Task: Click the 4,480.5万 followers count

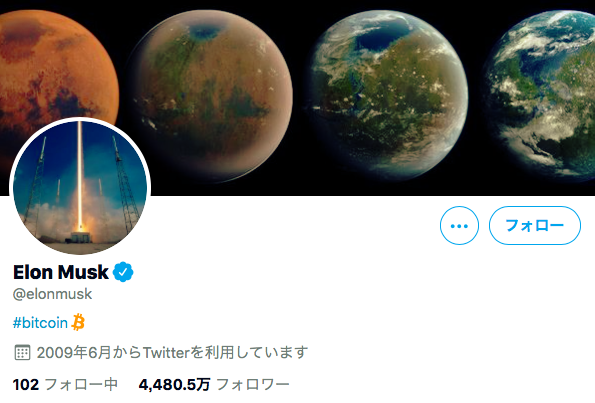Action: click(174, 385)
